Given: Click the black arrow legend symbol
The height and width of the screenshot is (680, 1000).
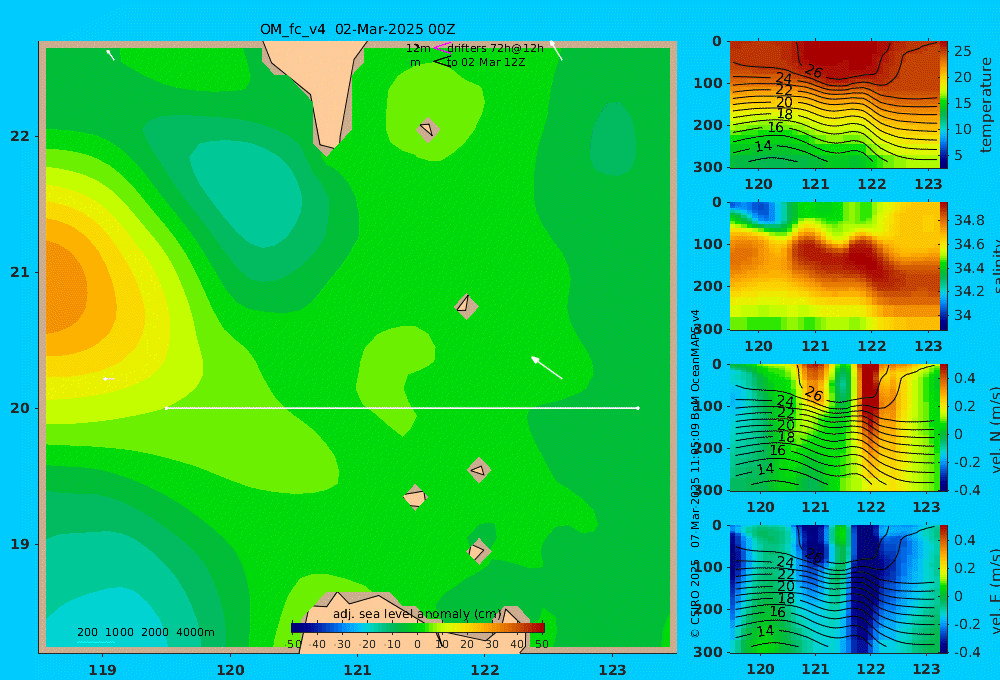Looking at the screenshot, I should [442, 61].
